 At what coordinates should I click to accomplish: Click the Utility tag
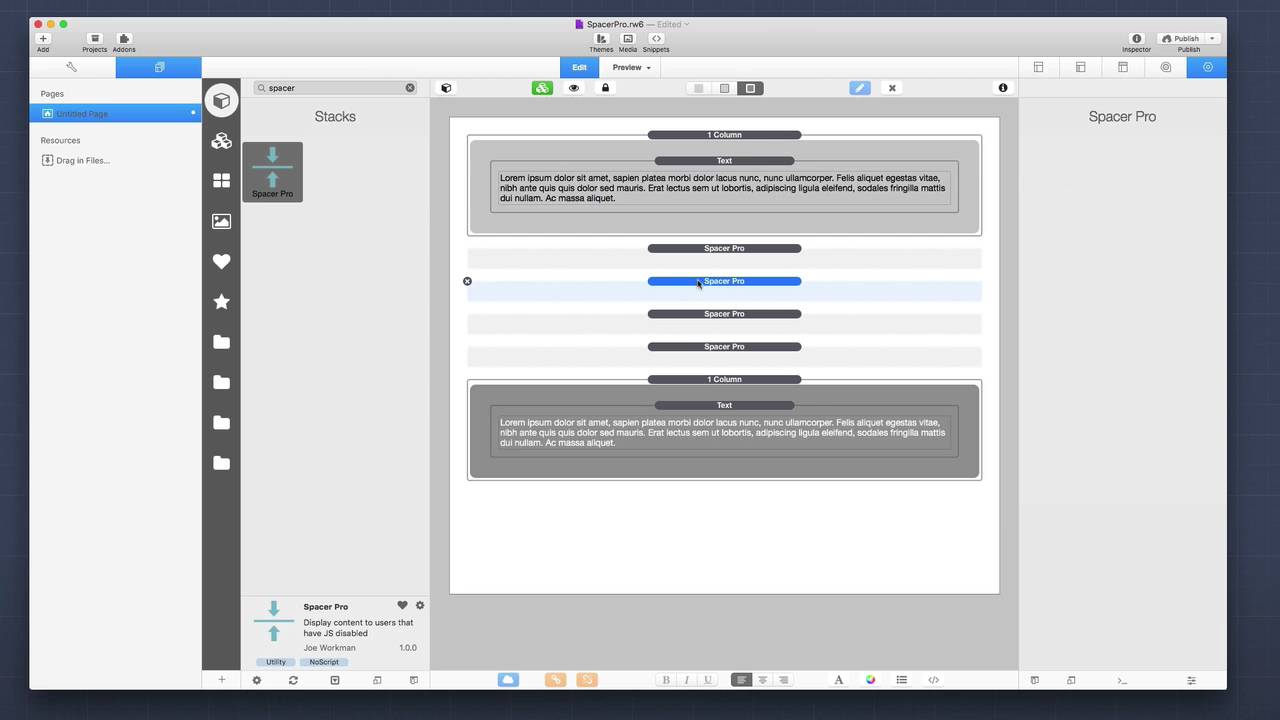tap(276, 662)
